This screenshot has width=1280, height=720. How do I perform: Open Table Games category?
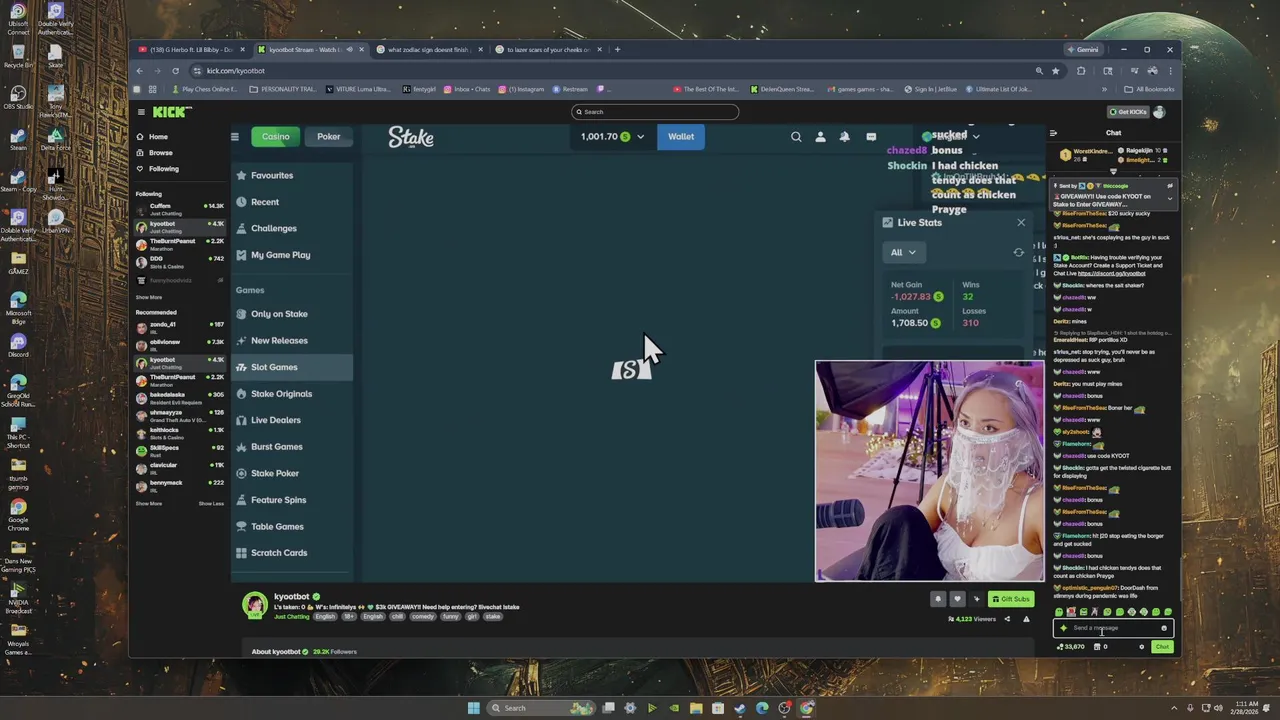tap(292, 526)
